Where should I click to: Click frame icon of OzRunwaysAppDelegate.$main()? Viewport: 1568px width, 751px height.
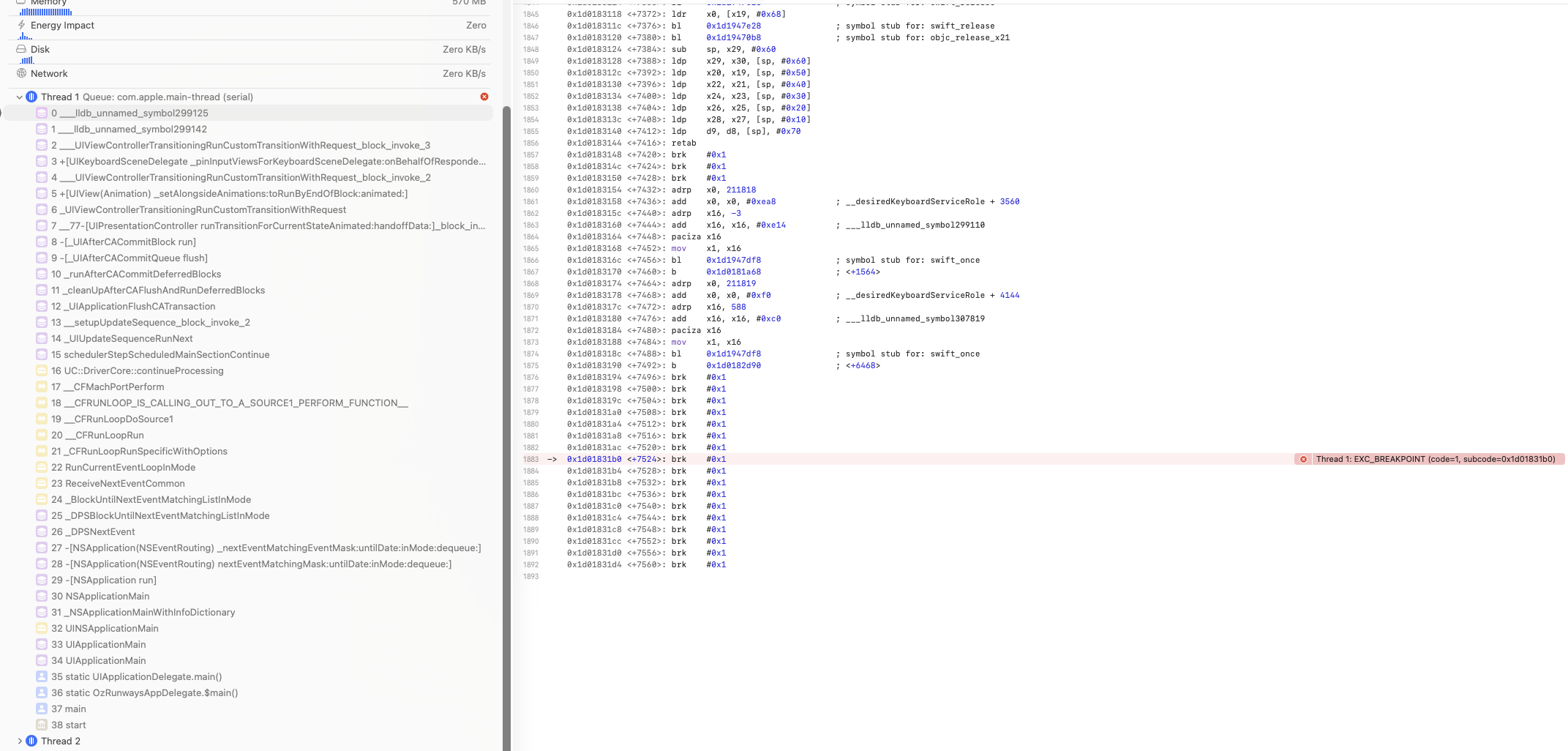[42, 692]
